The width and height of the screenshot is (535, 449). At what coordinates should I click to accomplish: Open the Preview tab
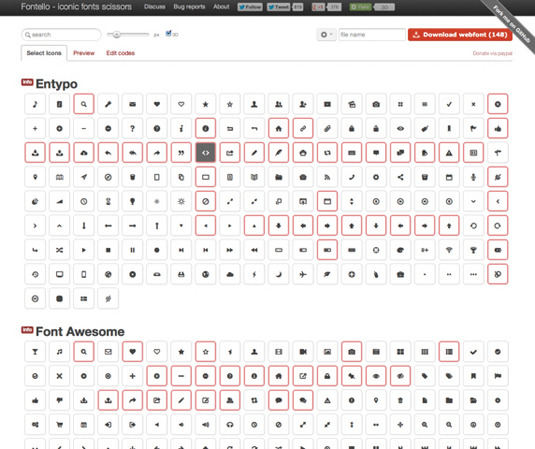(x=84, y=53)
